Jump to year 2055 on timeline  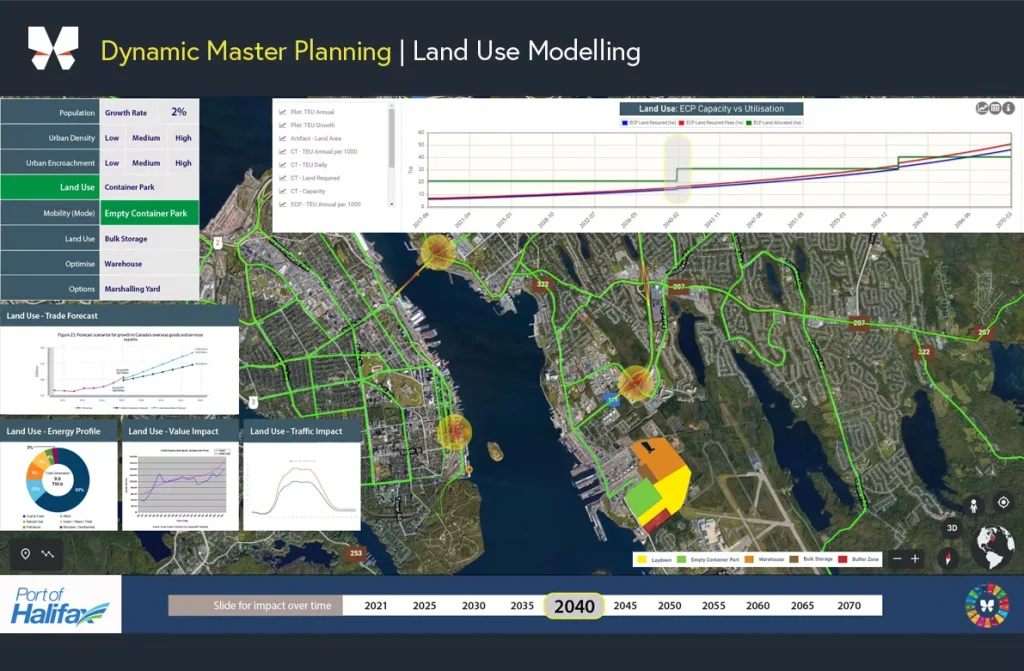[713, 606]
